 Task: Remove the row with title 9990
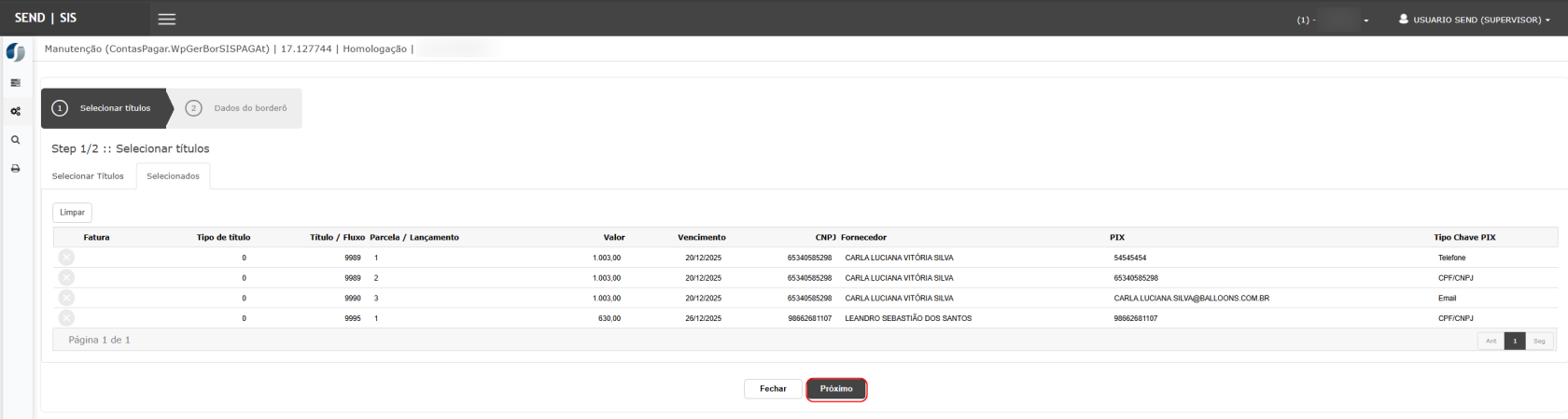click(x=66, y=298)
